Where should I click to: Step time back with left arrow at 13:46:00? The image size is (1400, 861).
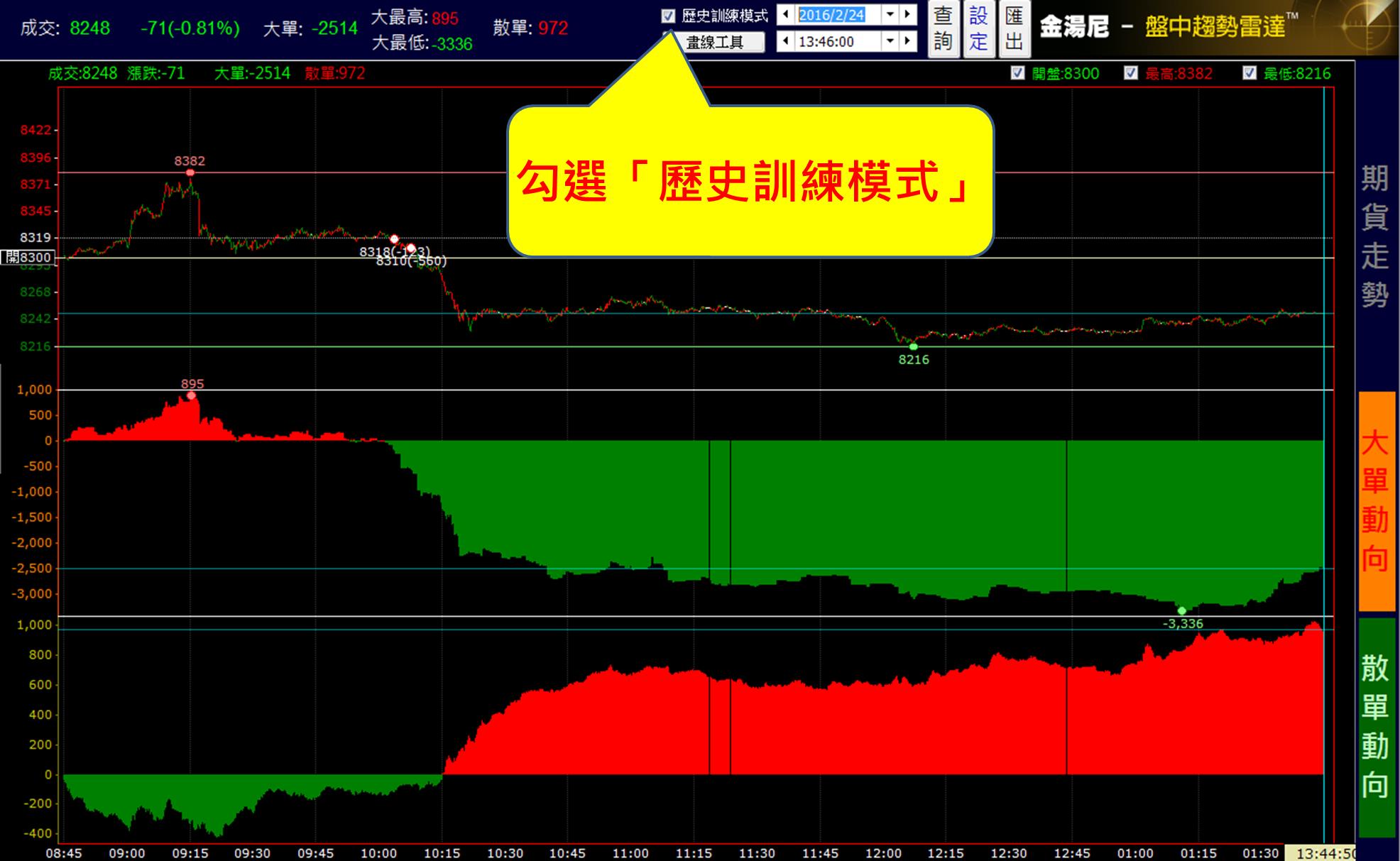coord(785,41)
